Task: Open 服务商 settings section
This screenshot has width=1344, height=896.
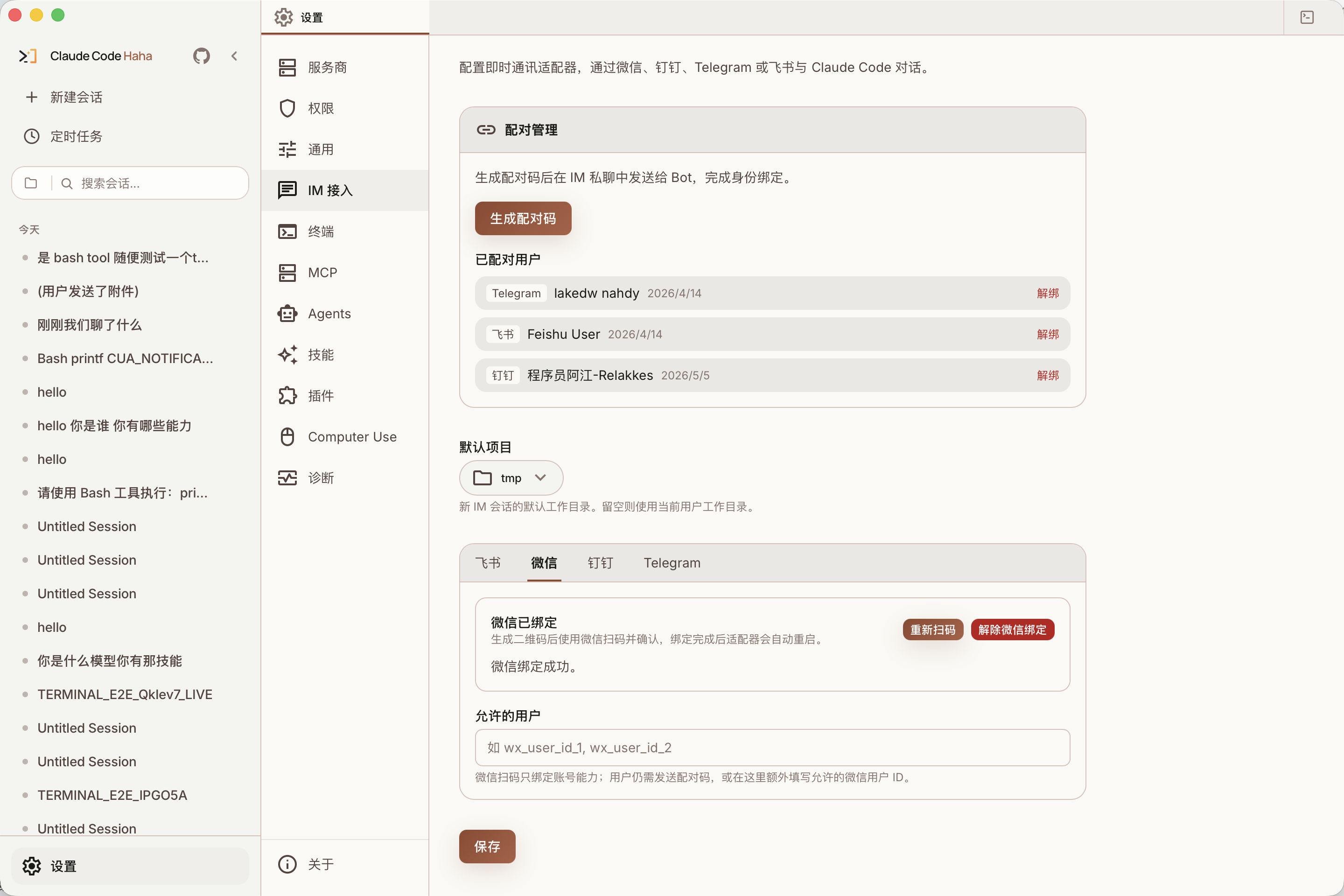Action: click(344, 67)
